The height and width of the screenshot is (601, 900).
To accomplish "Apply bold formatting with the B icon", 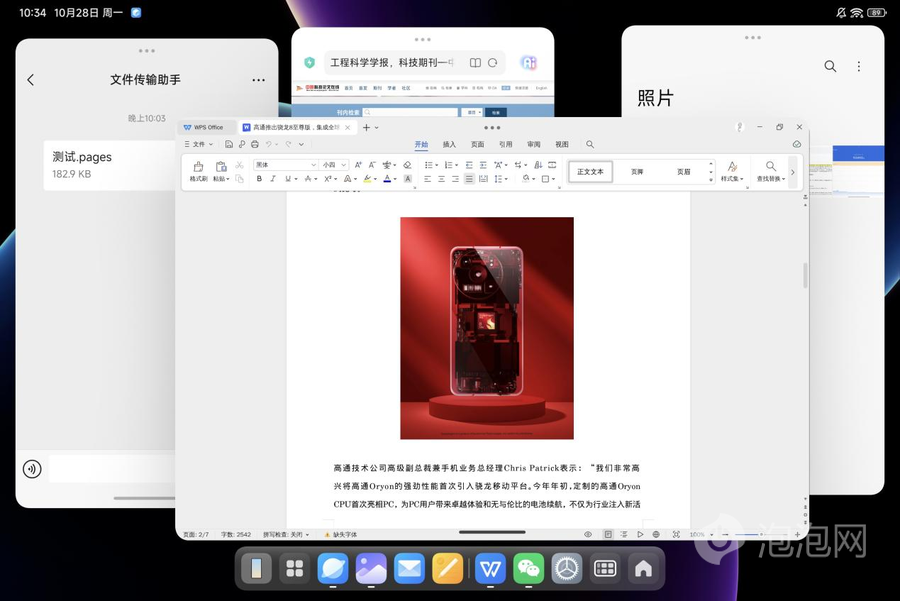I will coord(259,179).
